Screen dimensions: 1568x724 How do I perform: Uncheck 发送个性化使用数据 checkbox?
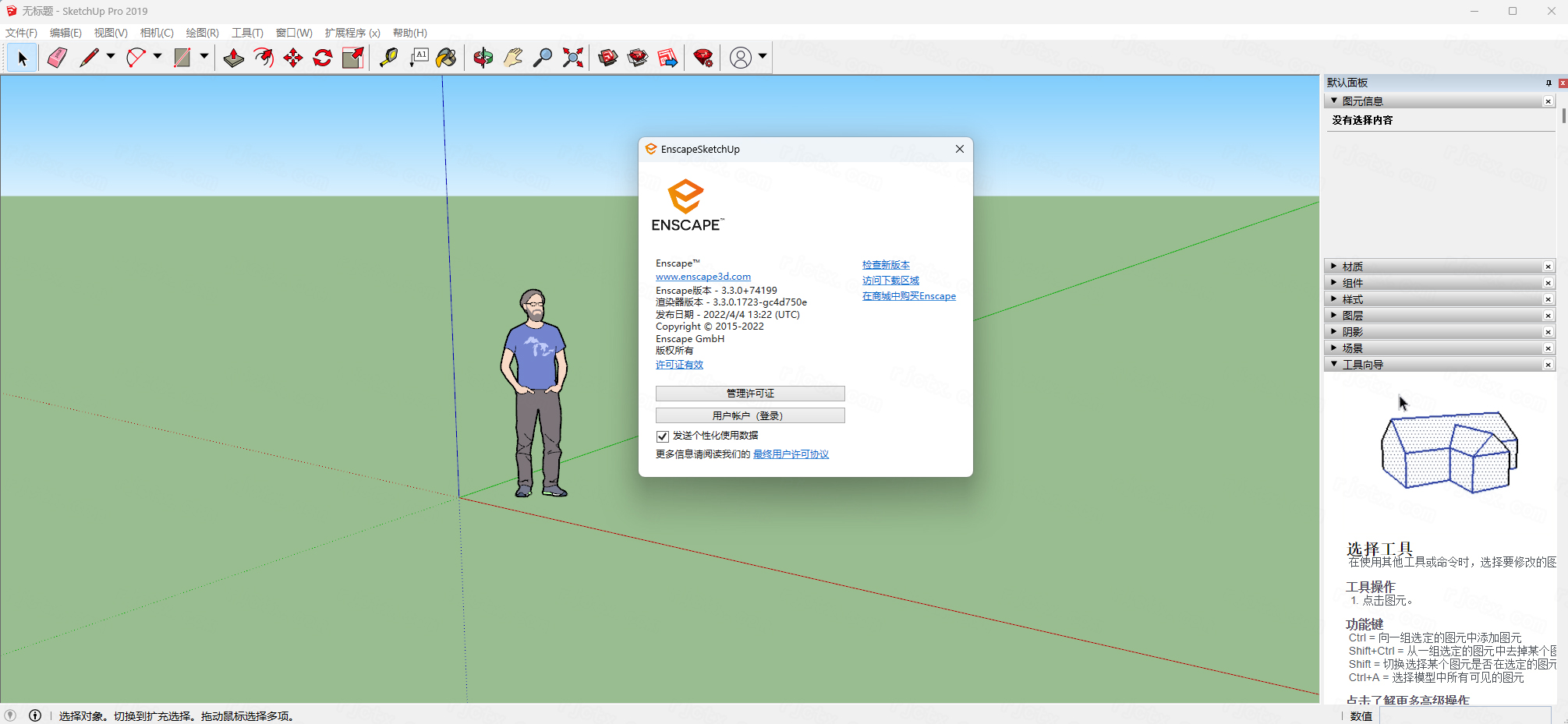(663, 436)
